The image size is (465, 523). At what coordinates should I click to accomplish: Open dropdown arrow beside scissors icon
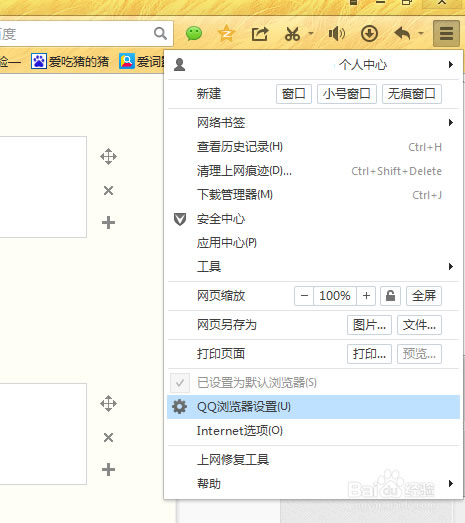point(311,33)
